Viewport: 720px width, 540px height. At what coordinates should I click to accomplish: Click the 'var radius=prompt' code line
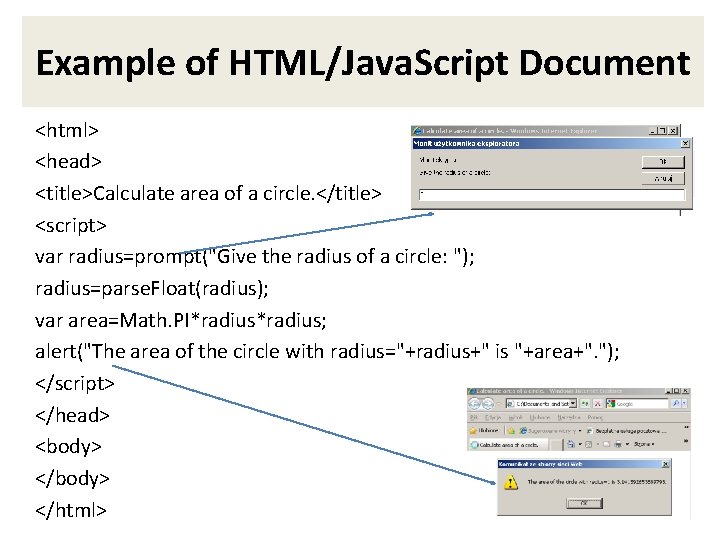(254, 256)
